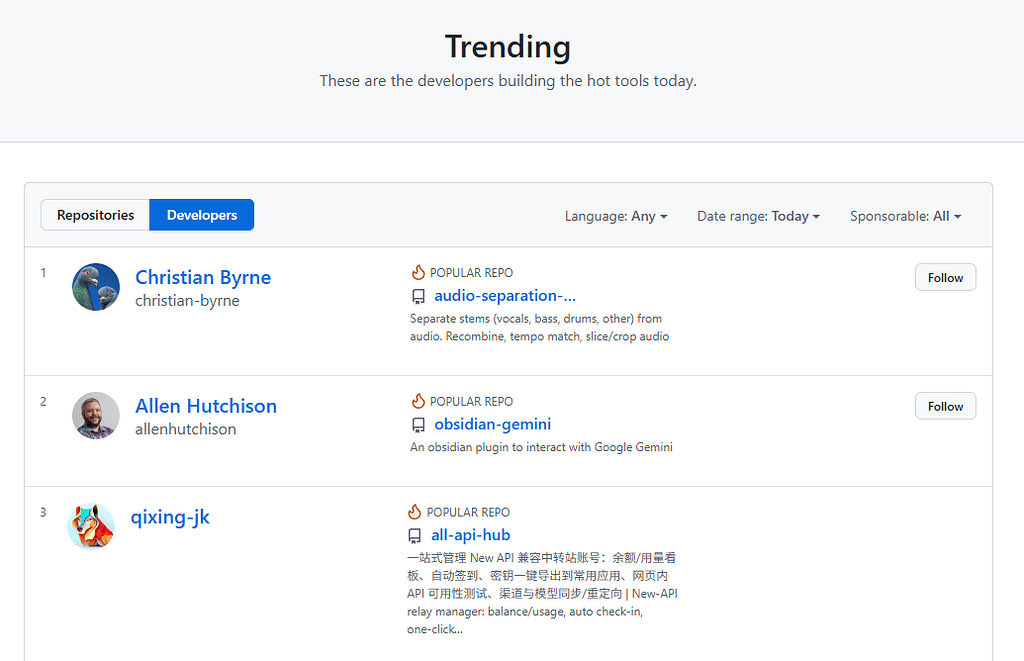Click the repo icon beside obsidian-gemini
This screenshot has width=1024, height=661.
419,426
